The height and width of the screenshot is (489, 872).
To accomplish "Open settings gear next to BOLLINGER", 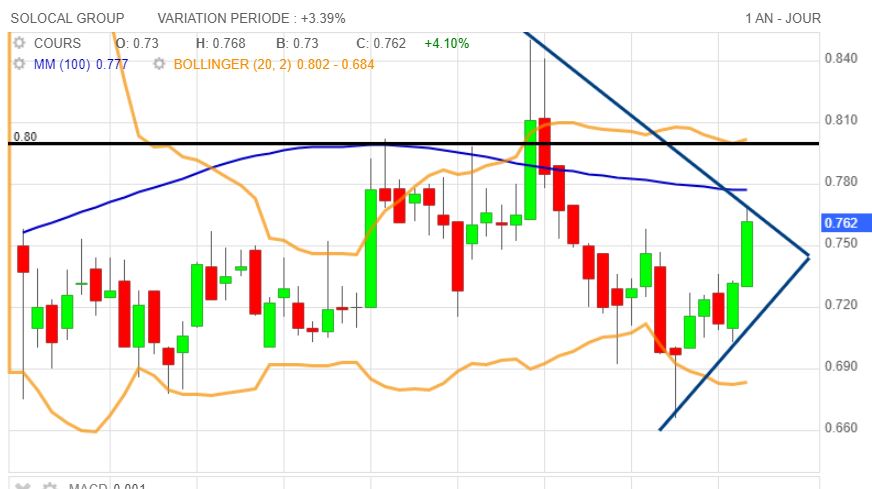I will click(159, 64).
